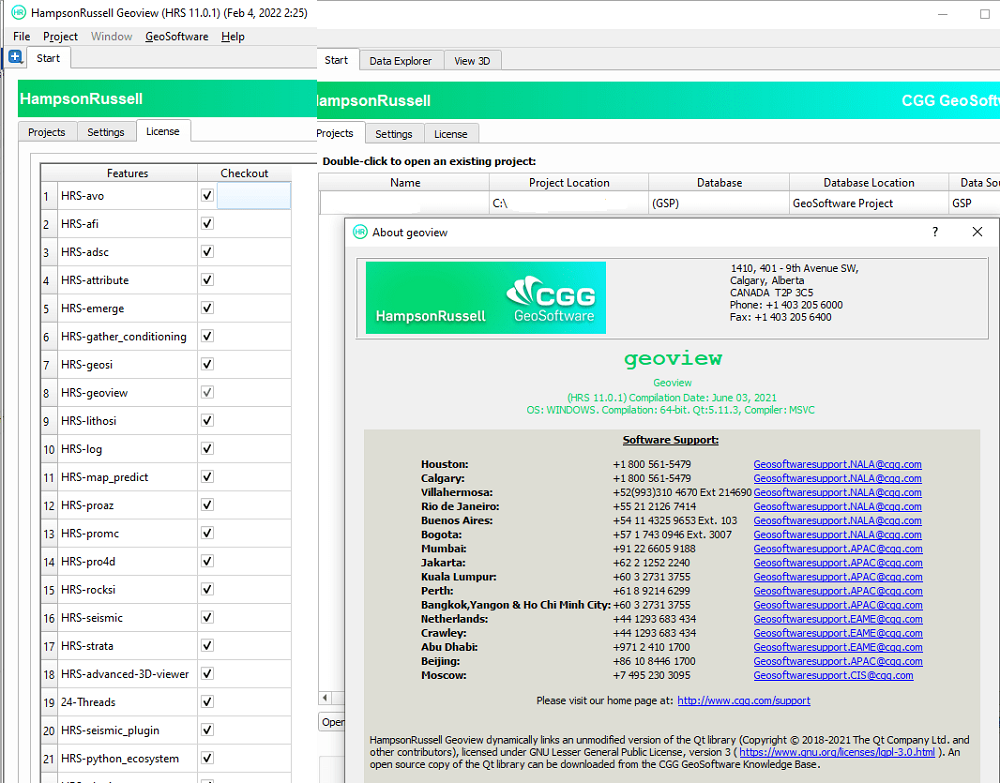Click the Mumbai APAC support email link
This screenshot has width=1000, height=783.
837,548
